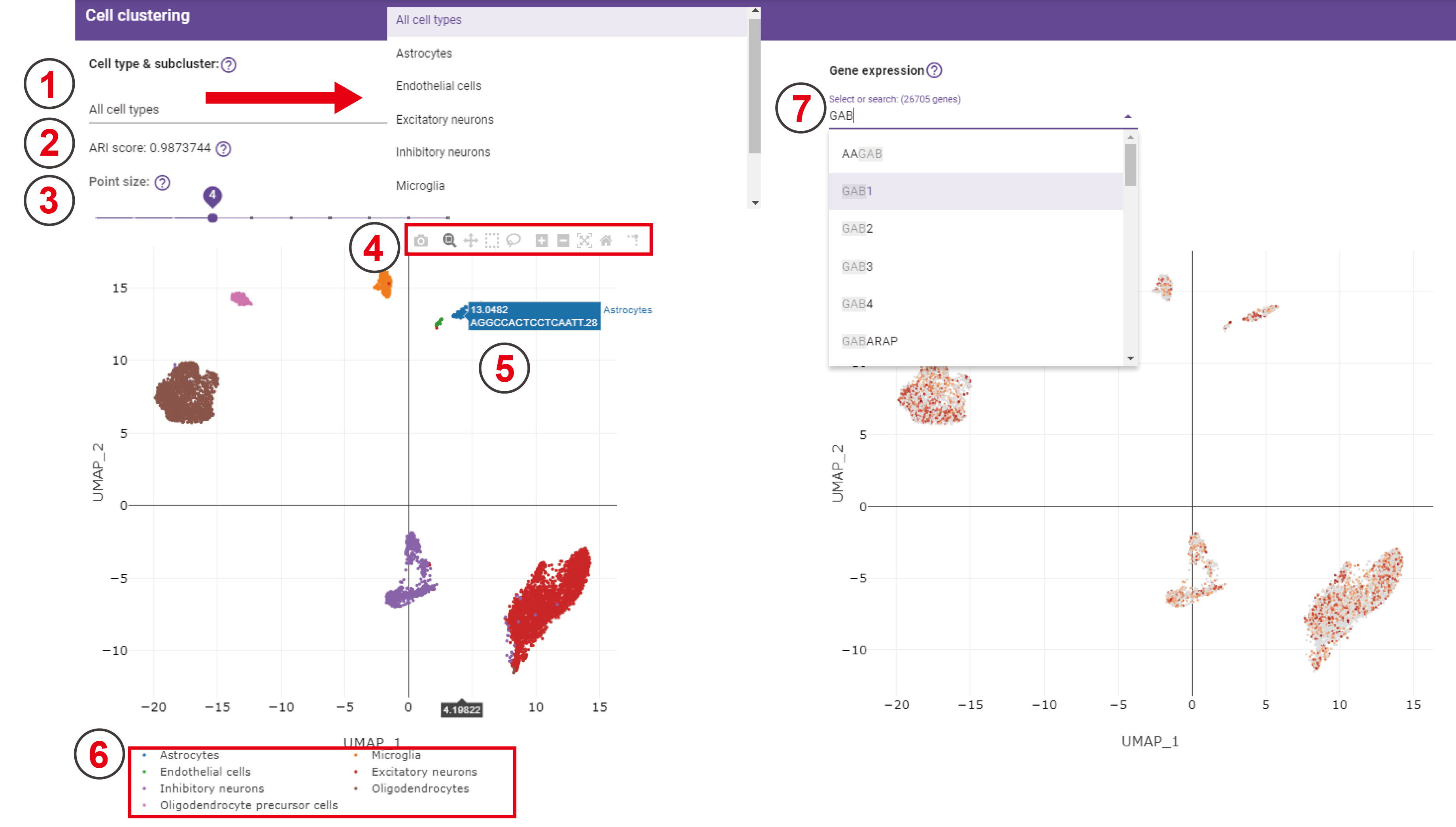
Task: Select the Lasso Select tool
Action: [513, 241]
